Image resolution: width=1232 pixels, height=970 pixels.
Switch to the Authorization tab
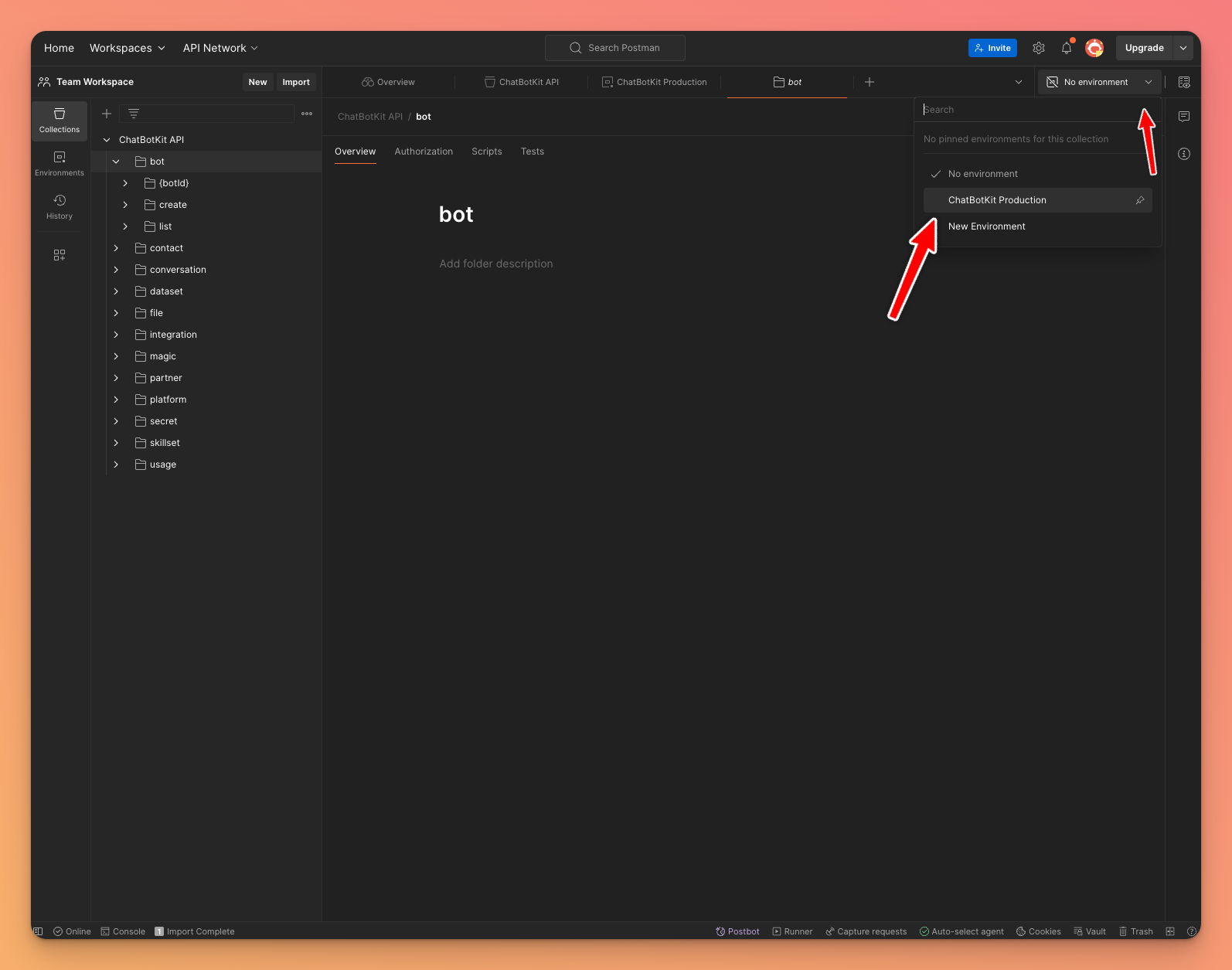[x=424, y=151]
